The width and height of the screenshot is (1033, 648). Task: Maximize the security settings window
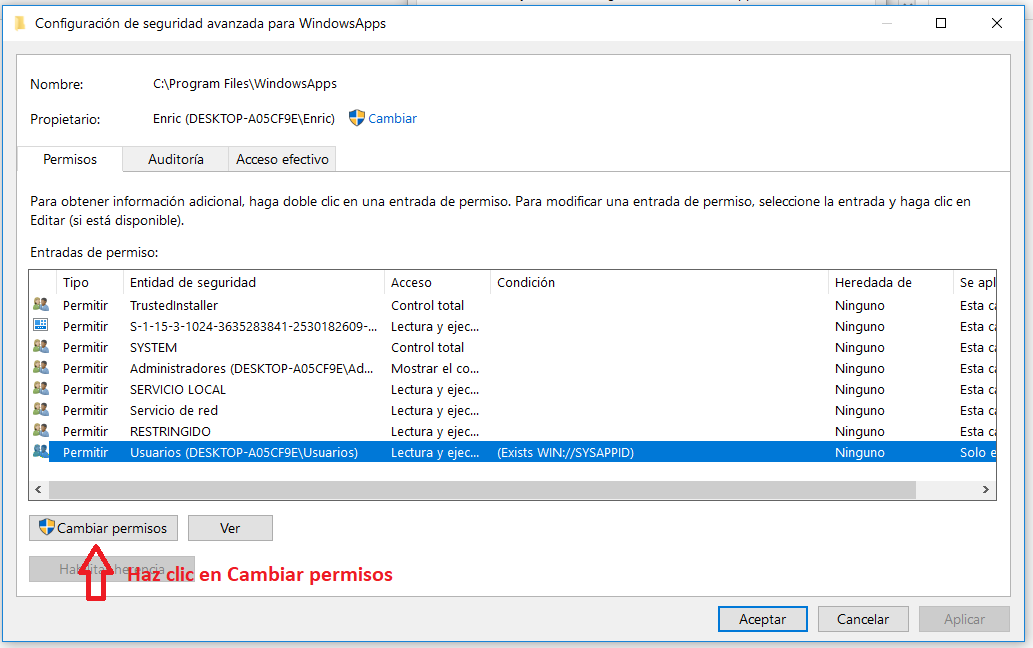pyautogui.click(x=941, y=23)
